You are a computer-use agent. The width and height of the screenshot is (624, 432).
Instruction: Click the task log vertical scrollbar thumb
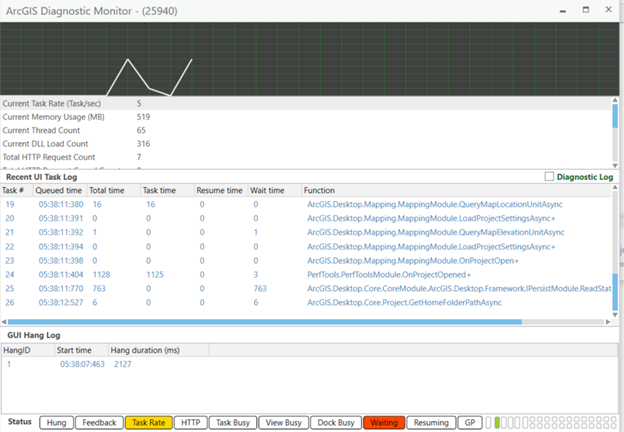615,292
